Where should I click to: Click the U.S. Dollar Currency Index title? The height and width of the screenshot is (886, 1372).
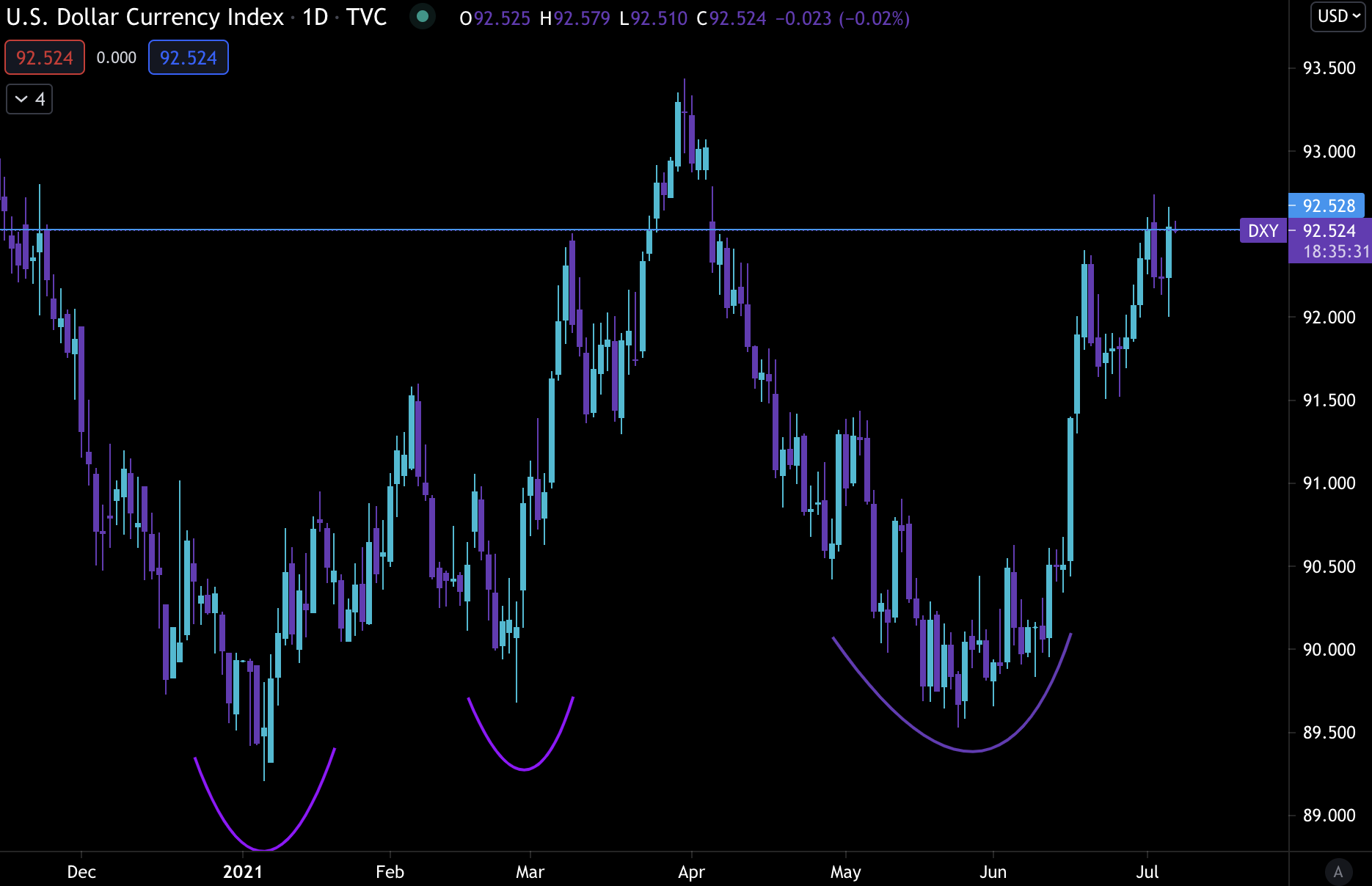pos(145,17)
